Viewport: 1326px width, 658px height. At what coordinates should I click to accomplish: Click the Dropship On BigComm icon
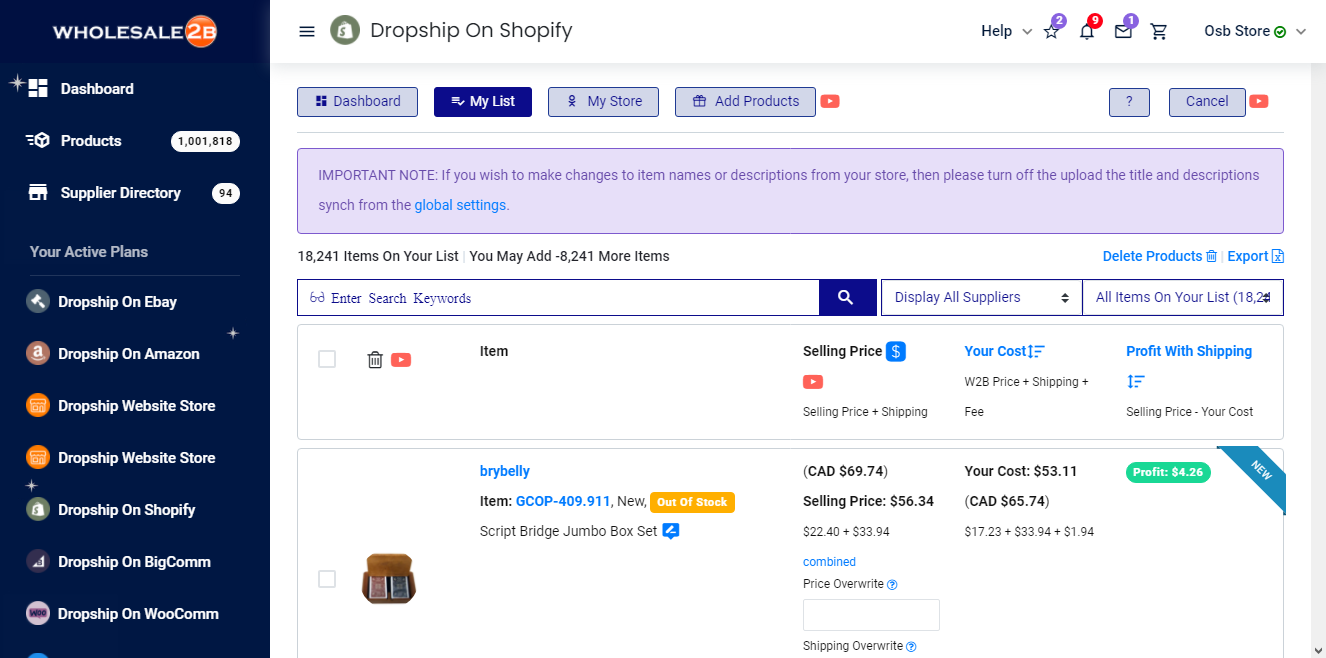38,561
